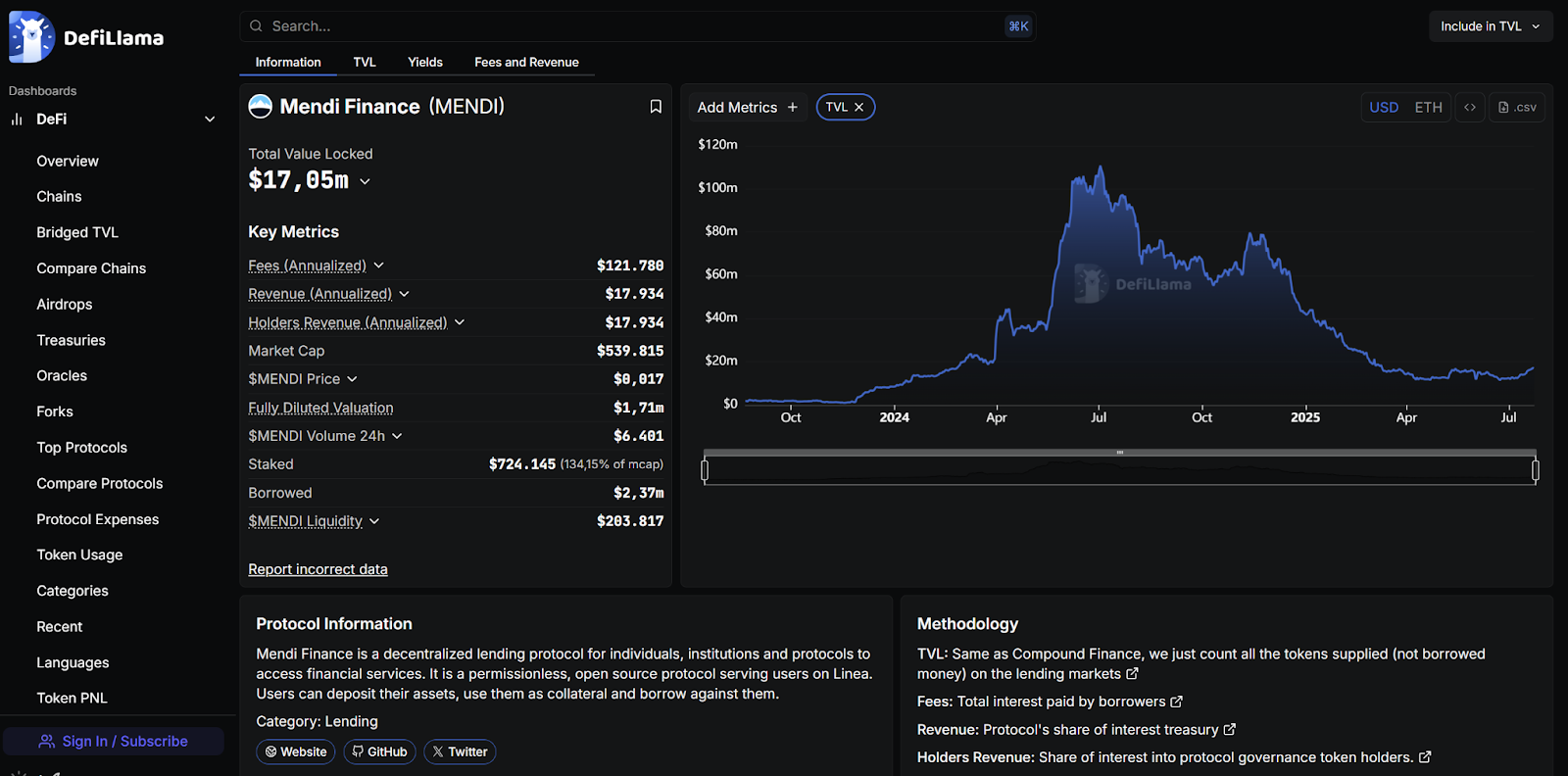1568x776 pixels.
Task: Click Borrowed value $2,37m
Action: [x=639, y=493]
